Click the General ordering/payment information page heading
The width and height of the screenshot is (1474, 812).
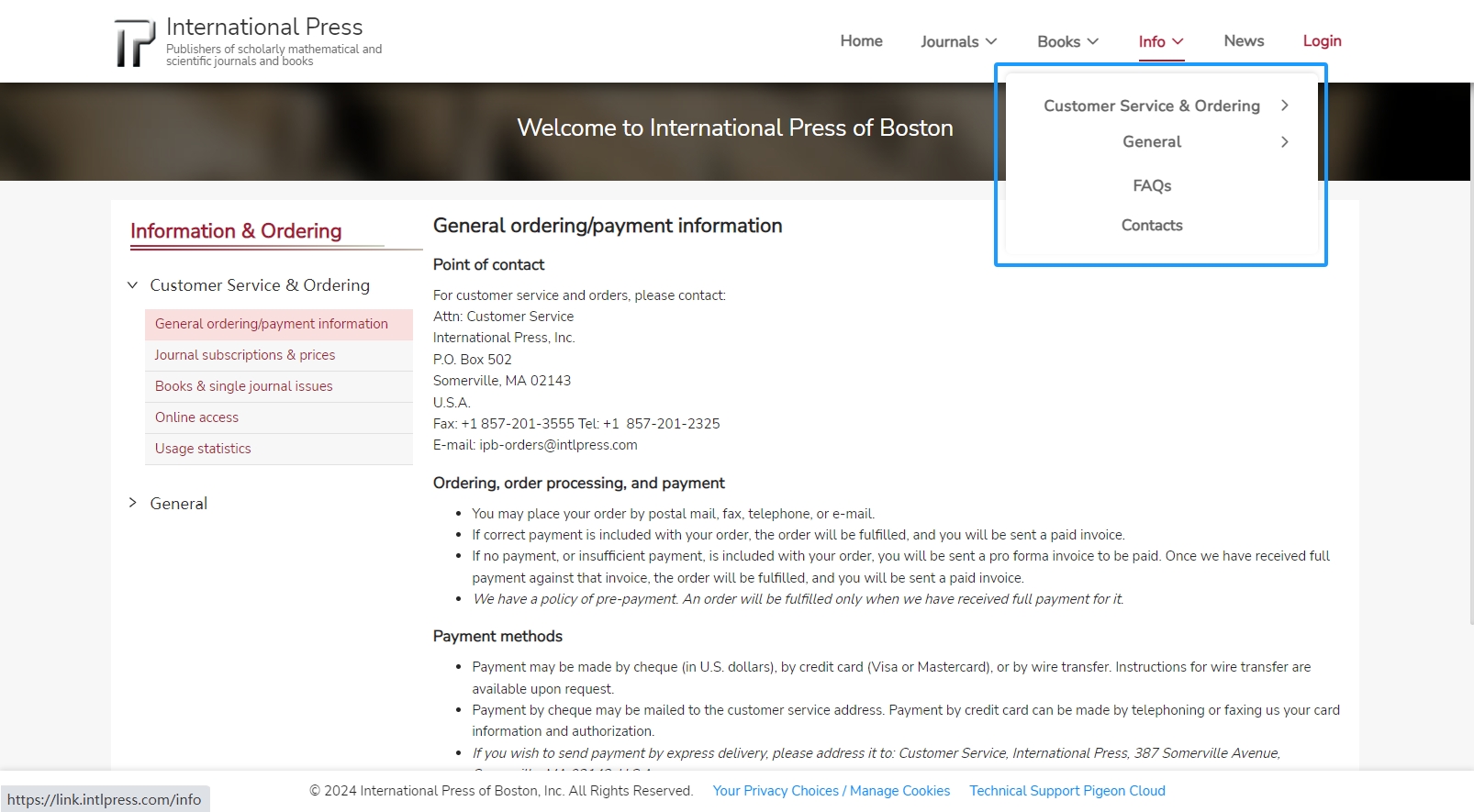[608, 226]
